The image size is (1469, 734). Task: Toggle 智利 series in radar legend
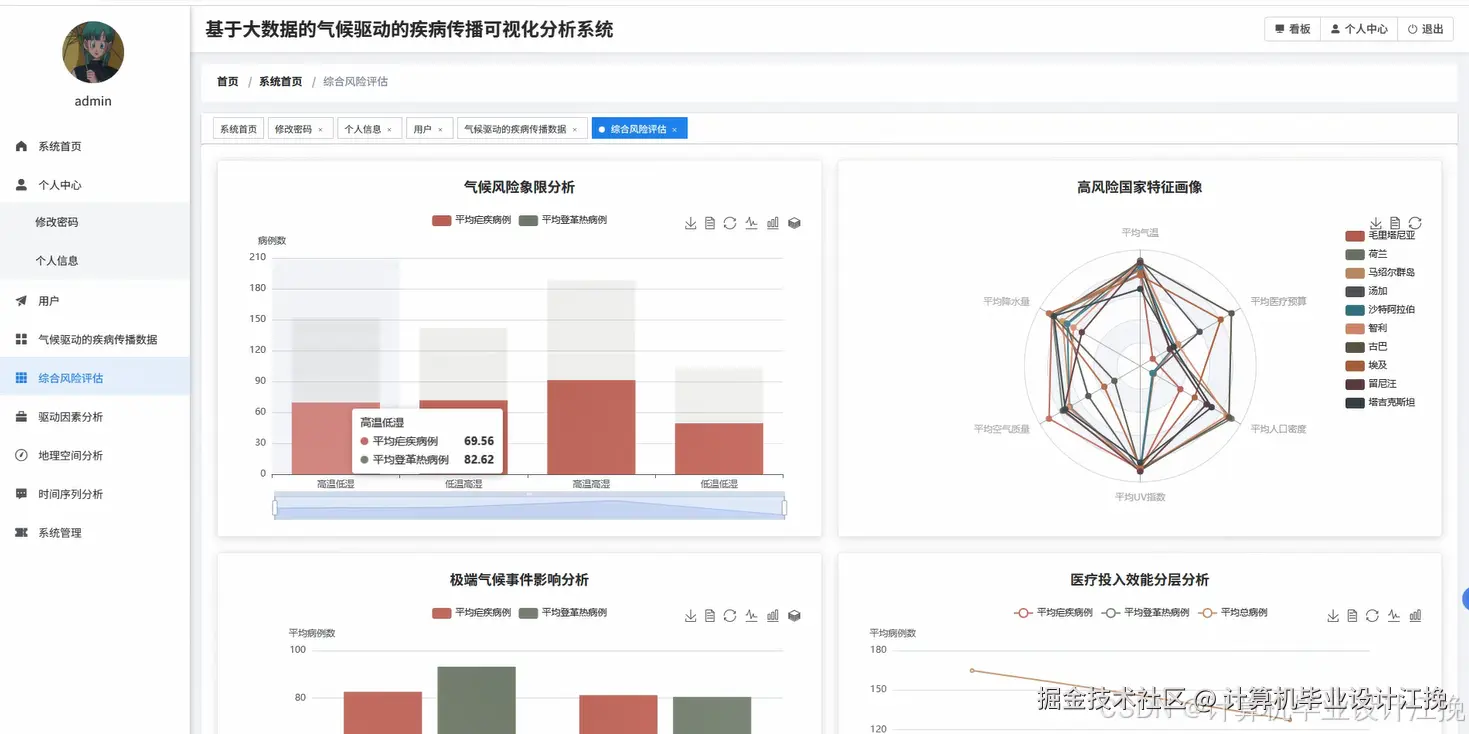[x=1367, y=328]
